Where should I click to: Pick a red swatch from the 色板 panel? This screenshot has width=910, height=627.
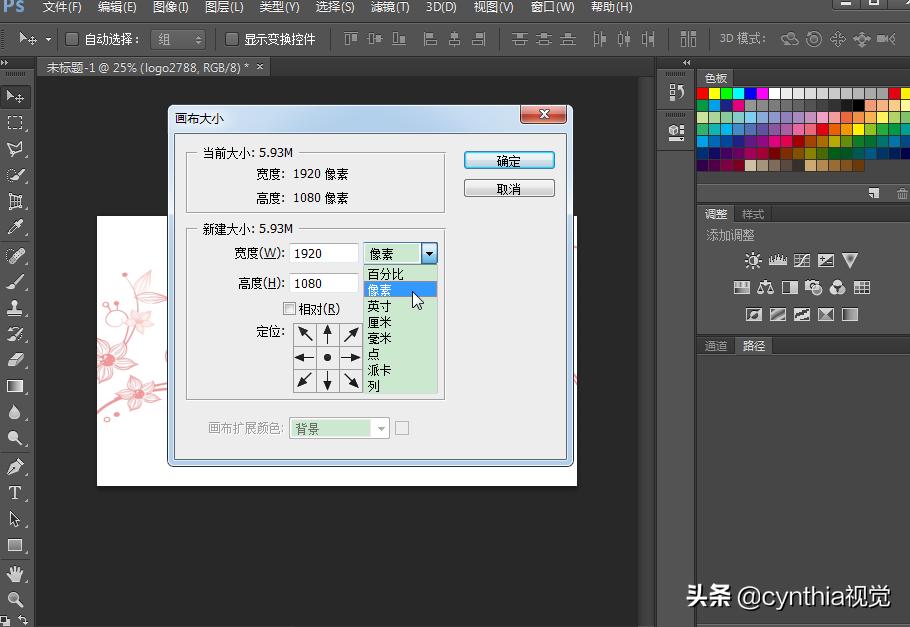(x=700, y=94)
